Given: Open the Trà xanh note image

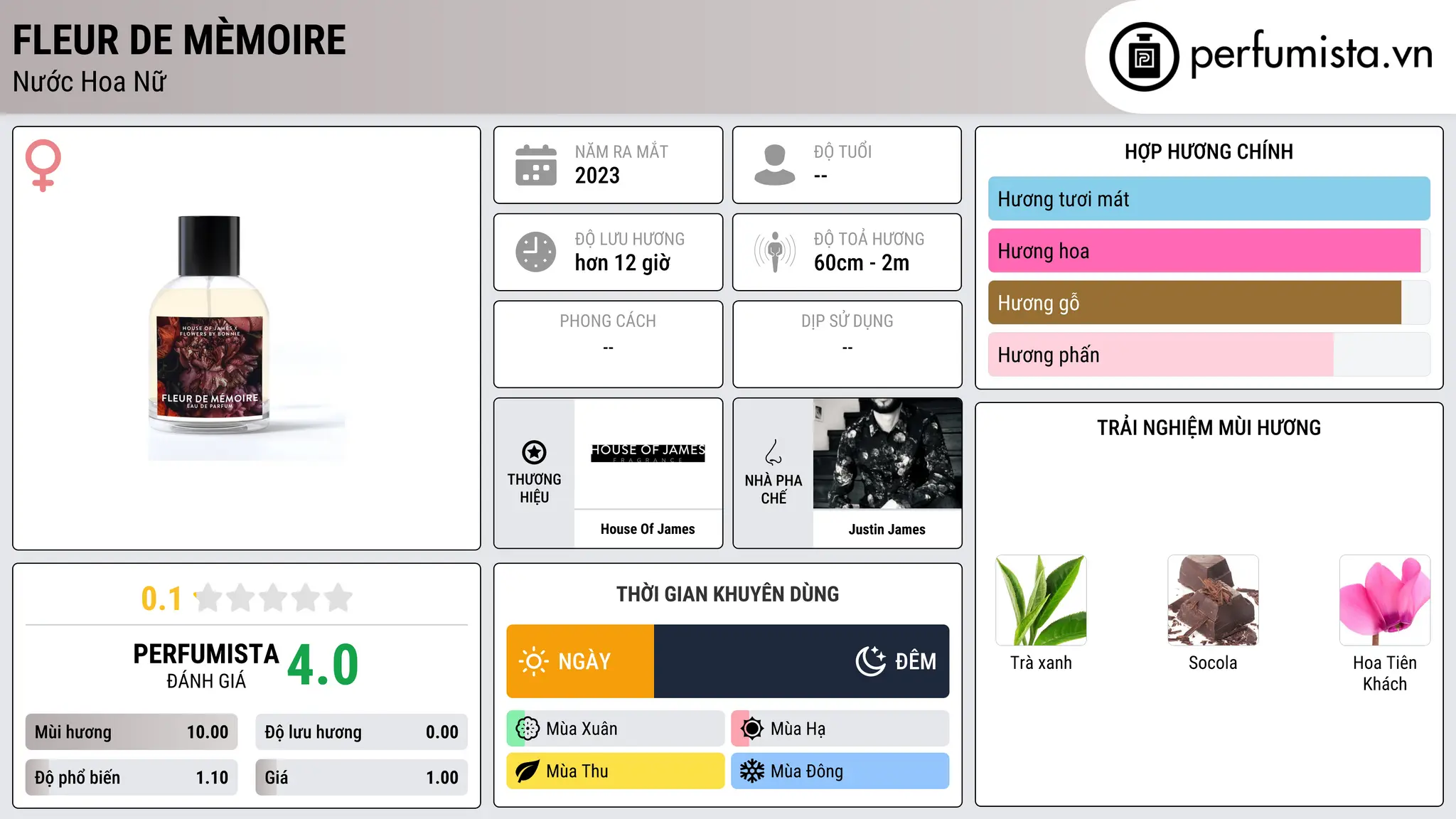Looking at the screenshot, I should point(1041,600).
